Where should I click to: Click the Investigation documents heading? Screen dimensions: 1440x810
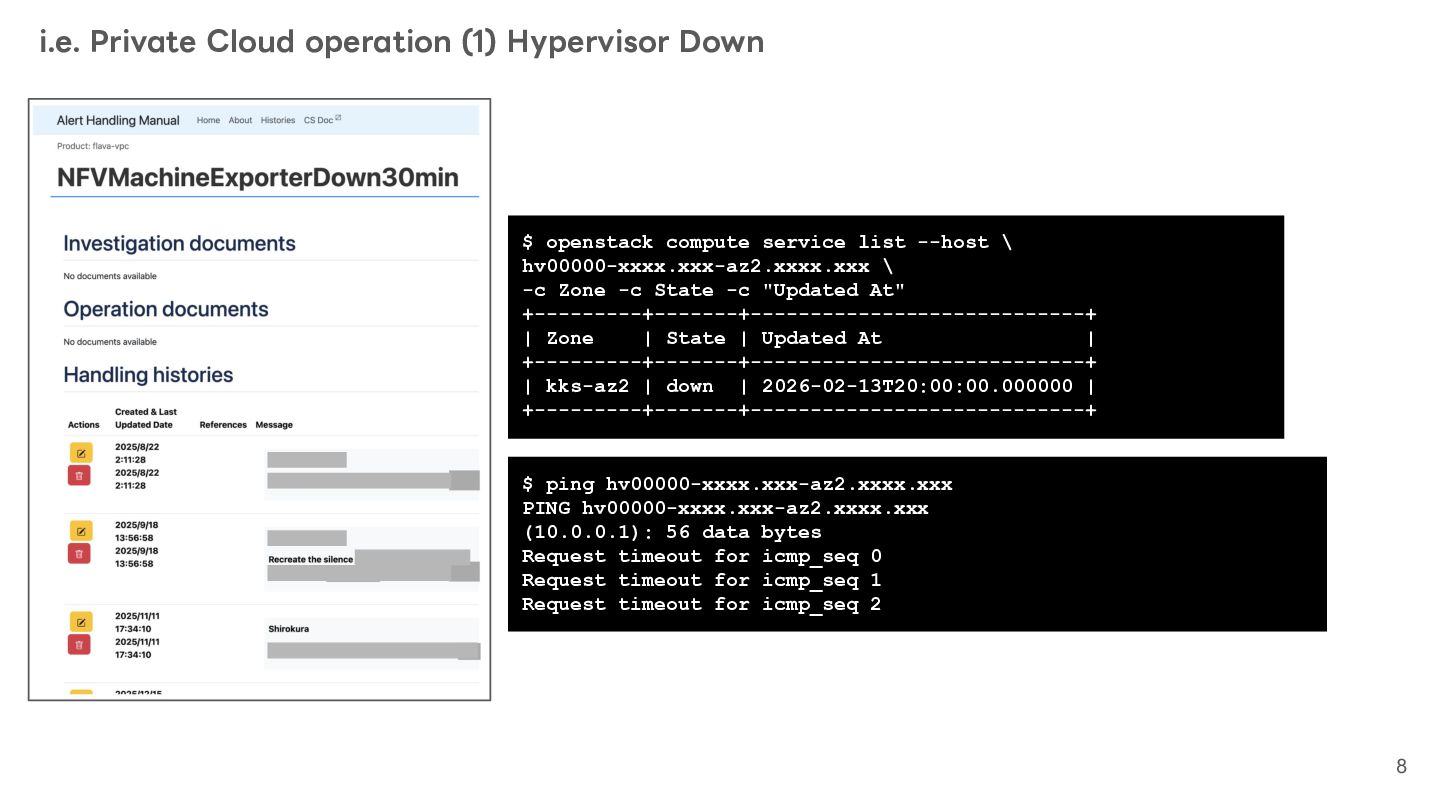click(x=179, y=244)
